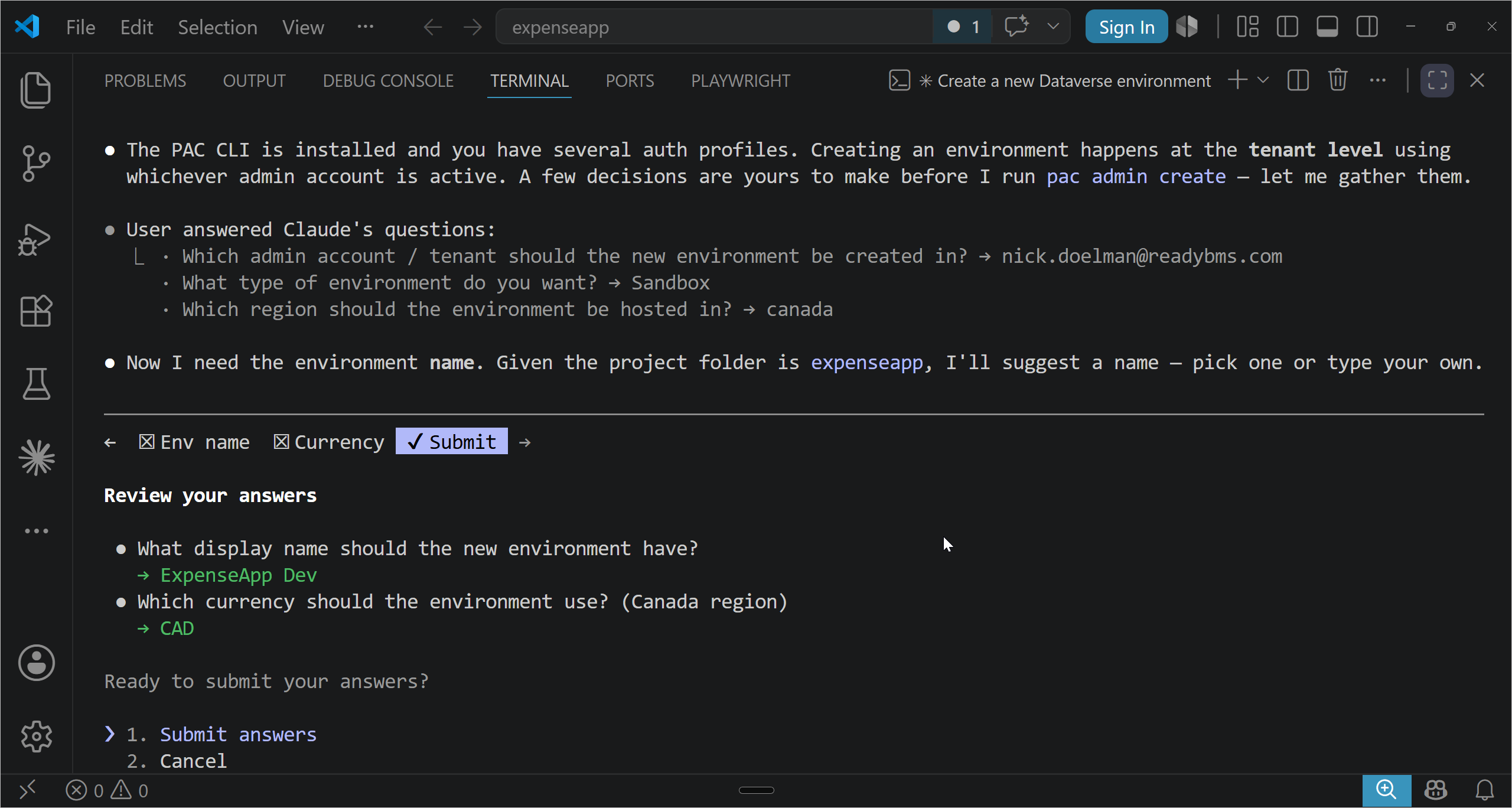1512x808 pixels.
Task: Customize layout icon in title bar
Action: (1247, 27)
